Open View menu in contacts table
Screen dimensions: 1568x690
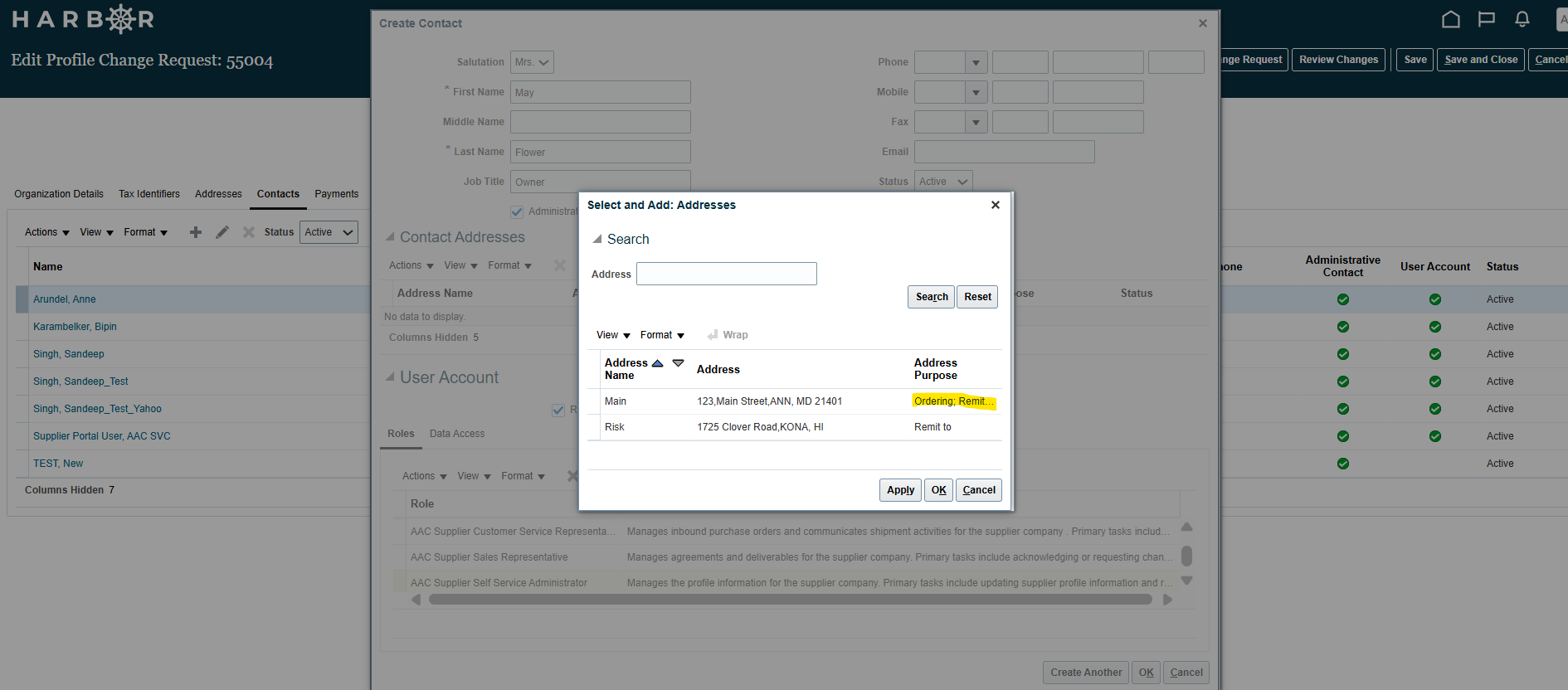pos(96,232)
